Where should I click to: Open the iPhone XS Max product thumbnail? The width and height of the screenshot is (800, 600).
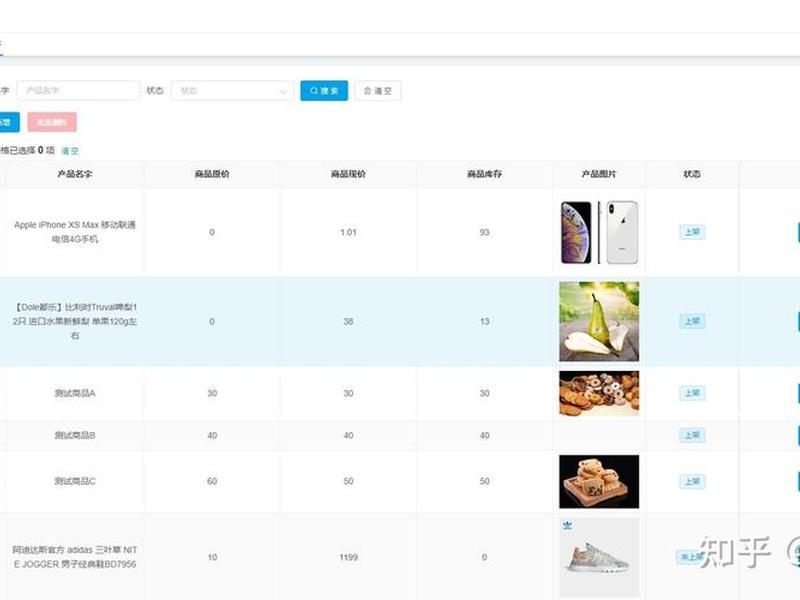pos(599,232)
